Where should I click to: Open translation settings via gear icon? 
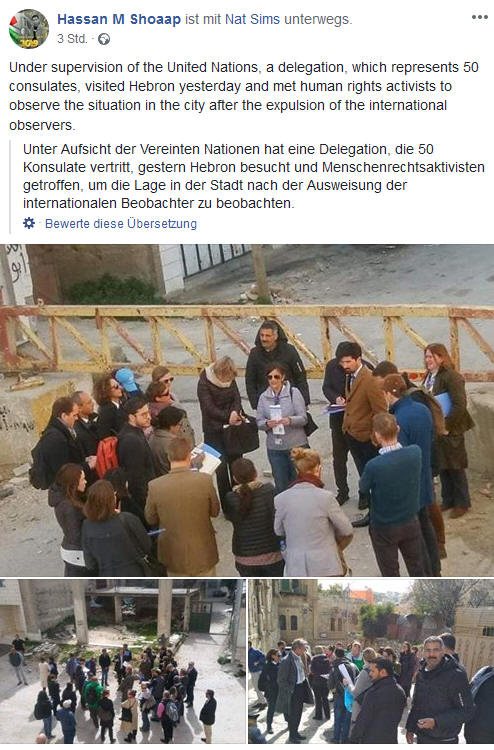(x=29, y=223)
